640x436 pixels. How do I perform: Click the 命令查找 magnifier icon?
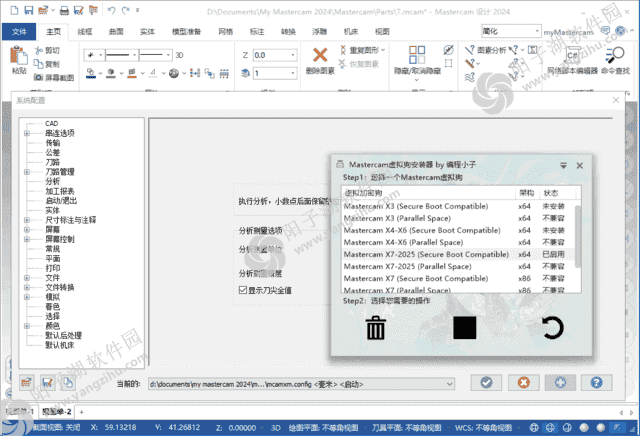pyautogui.click(x=615, y=55)
